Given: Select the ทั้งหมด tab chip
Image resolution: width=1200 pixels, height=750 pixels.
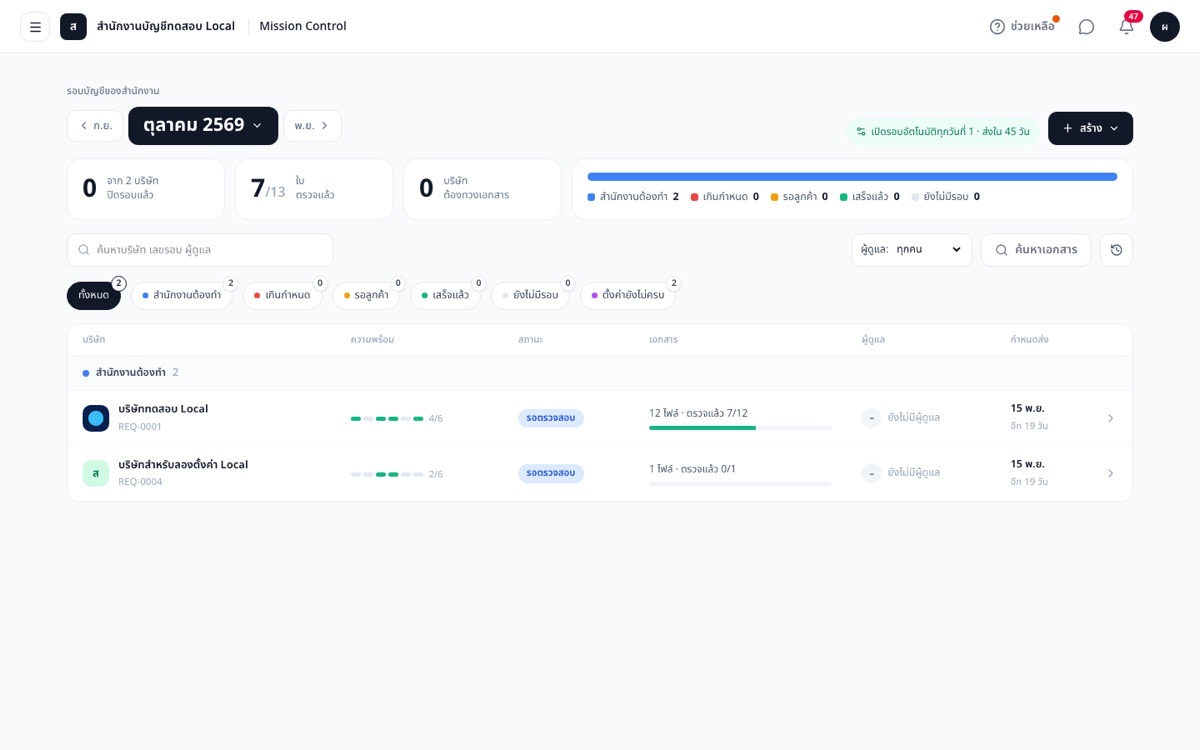Looking at the screenshot, I should tap(94, 295).
